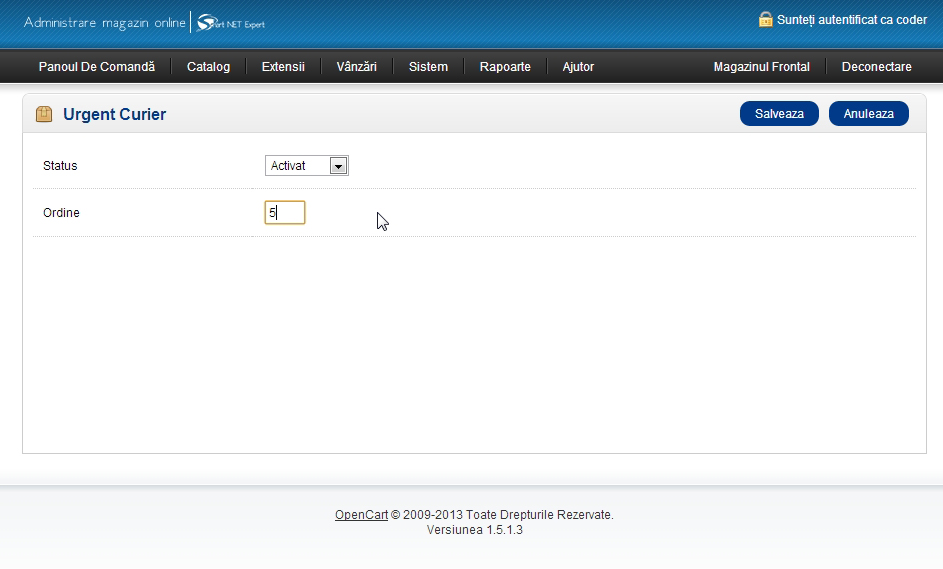Click the package icon next to Urgent Curier
The image size is (943, 569).
(44, 114)
